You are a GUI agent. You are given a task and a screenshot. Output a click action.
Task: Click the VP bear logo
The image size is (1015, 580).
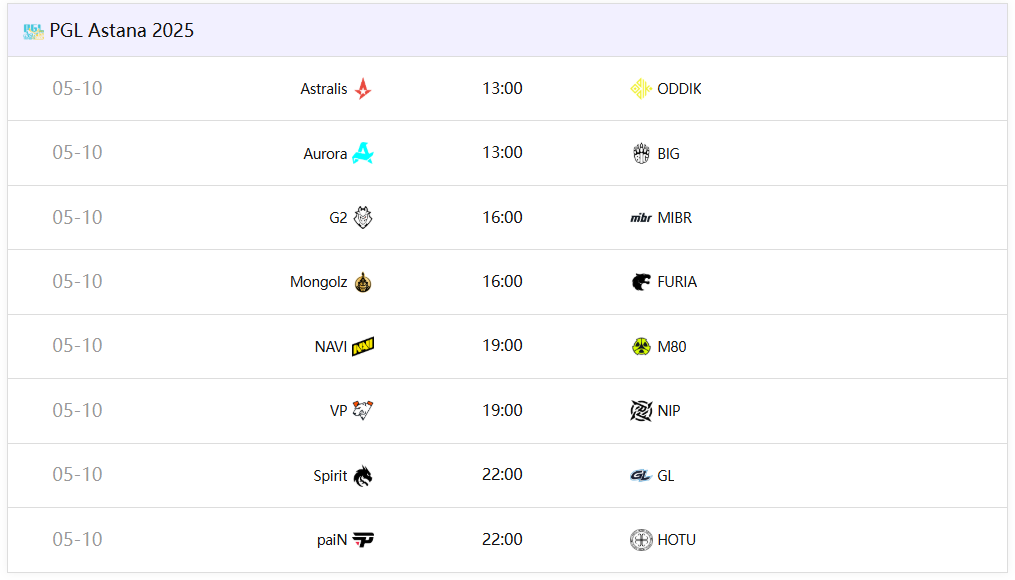(x=363, y=410)
